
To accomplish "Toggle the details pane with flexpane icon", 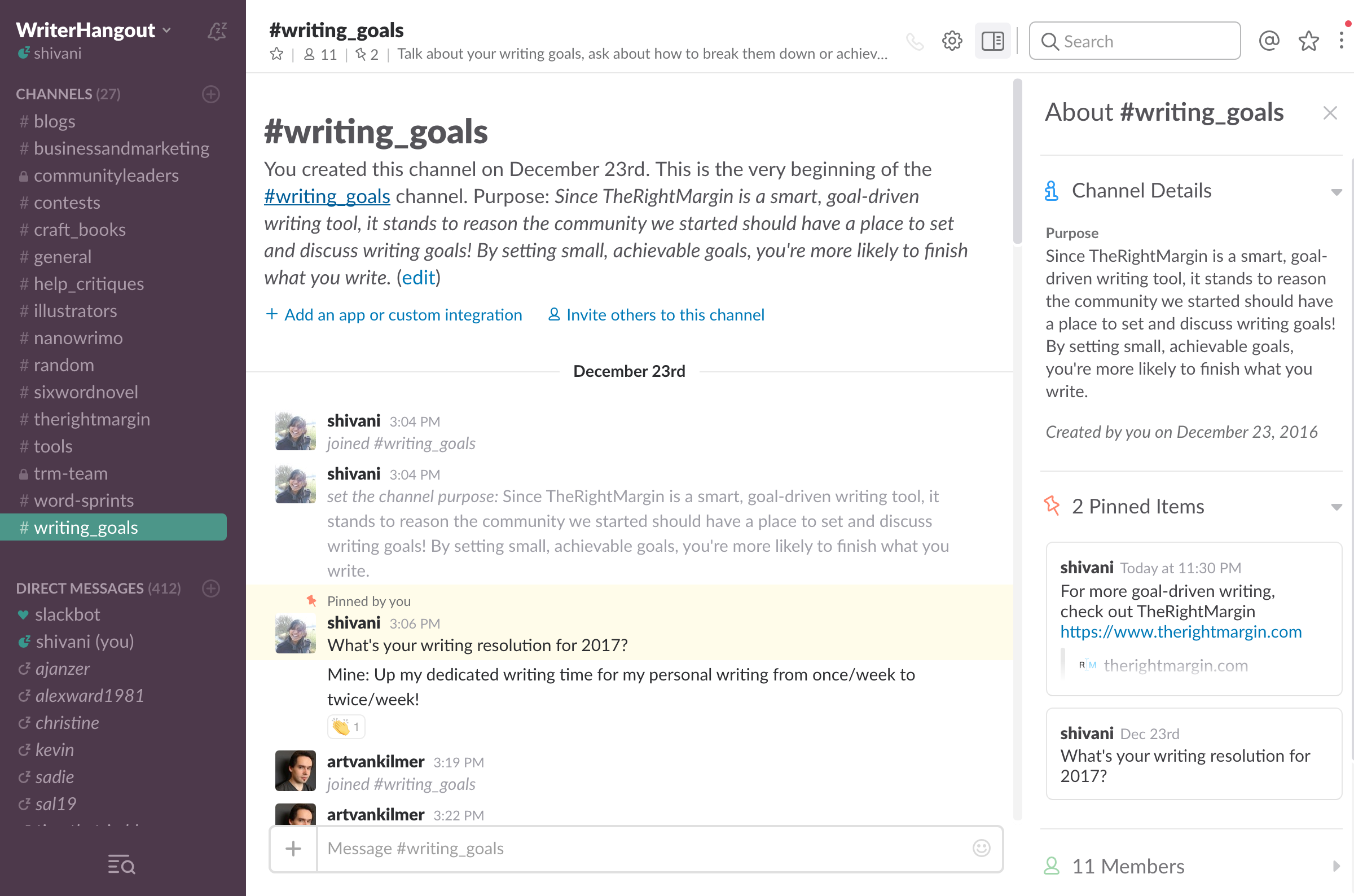I will tap(992, 41).
